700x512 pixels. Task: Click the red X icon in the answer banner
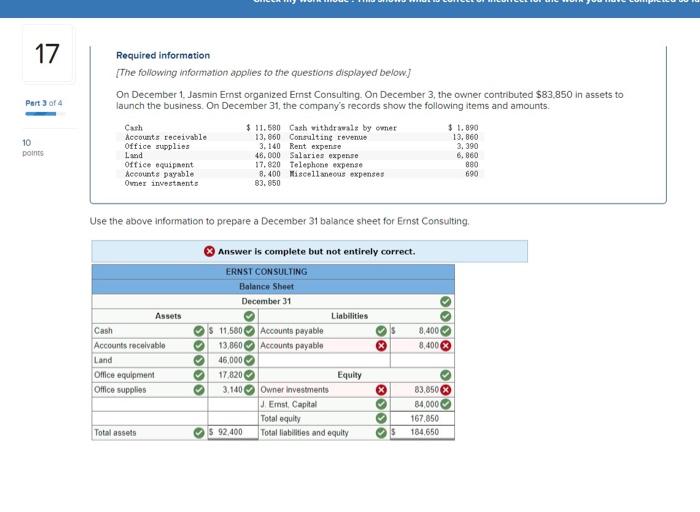point(209,251)
